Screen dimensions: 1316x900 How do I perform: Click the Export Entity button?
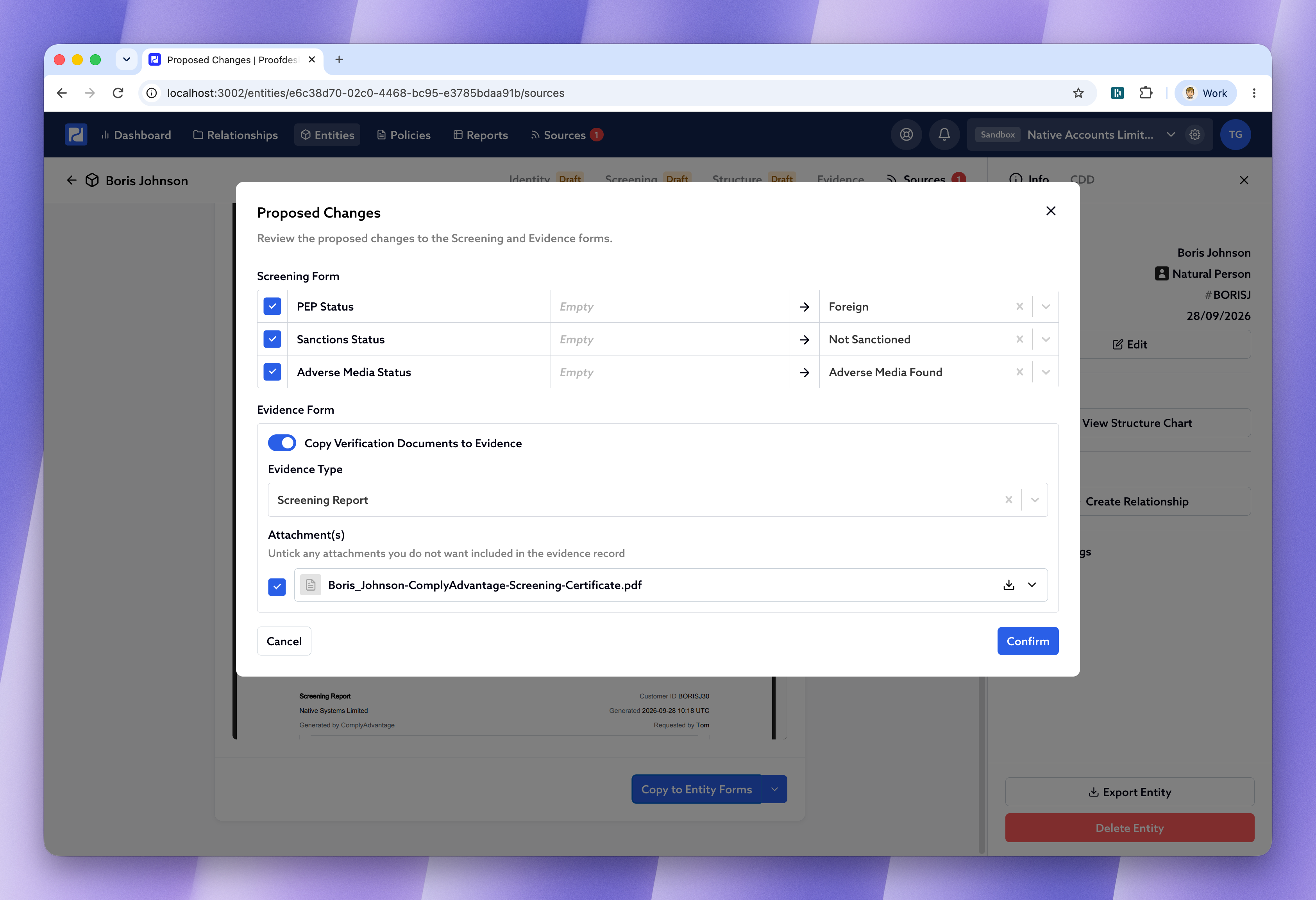coord(1130,792)
